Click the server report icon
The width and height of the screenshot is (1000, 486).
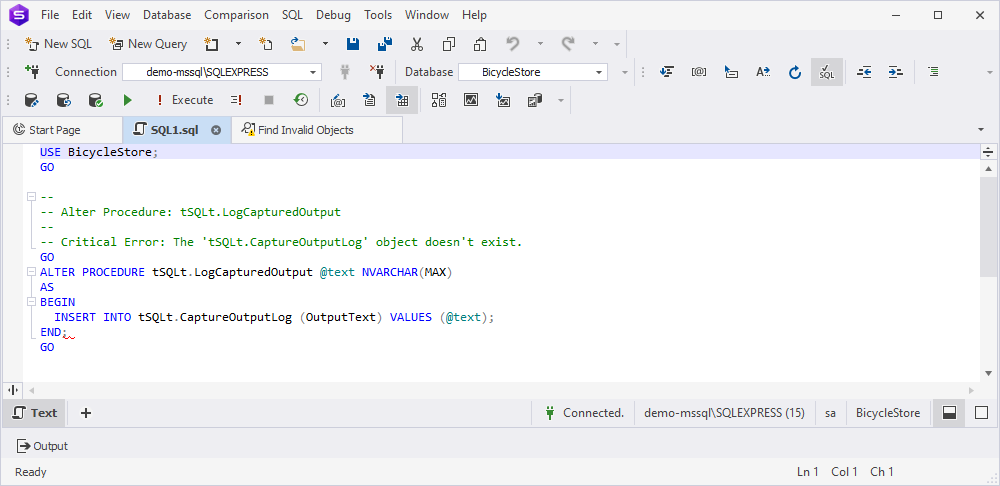534,100
